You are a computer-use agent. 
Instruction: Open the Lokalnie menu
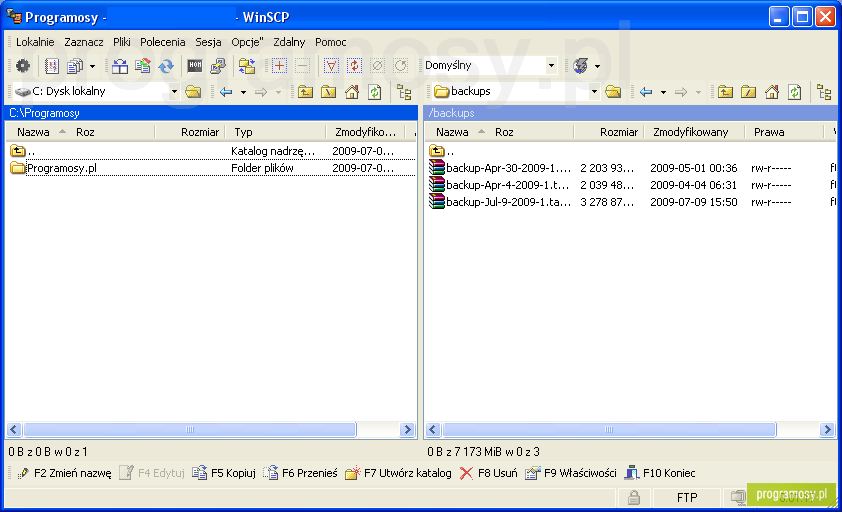pyautogui.click(x=35, y=42)
